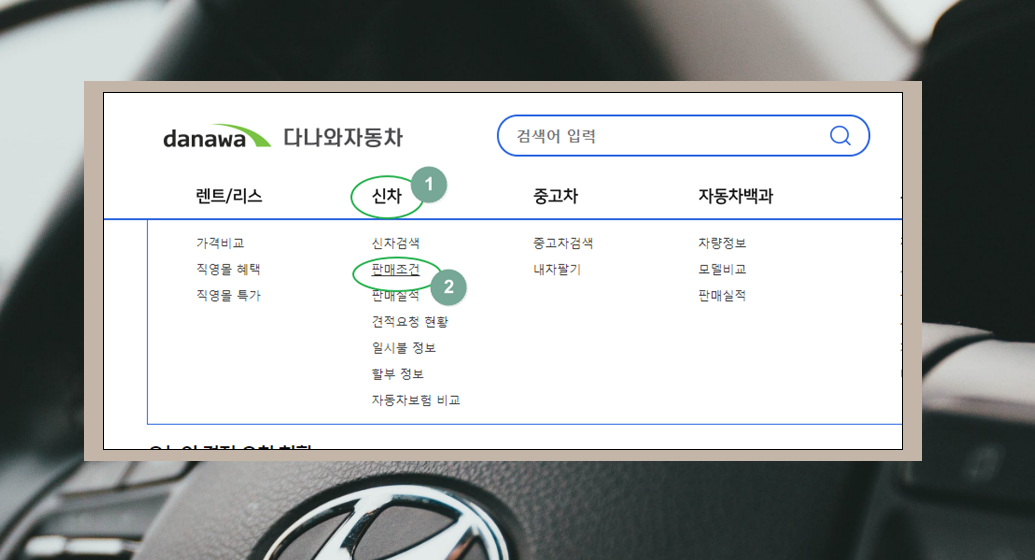Open 판매실적 under 자동차백과

tap(722, 295)
